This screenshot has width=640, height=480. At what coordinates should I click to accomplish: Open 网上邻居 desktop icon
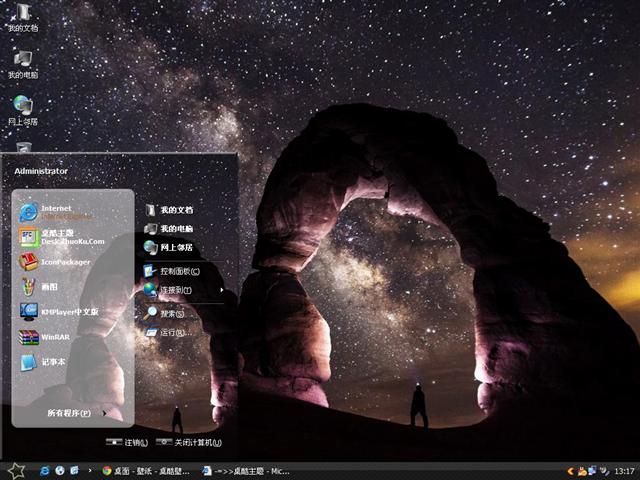pyautogui.click(x=23, y=111)
